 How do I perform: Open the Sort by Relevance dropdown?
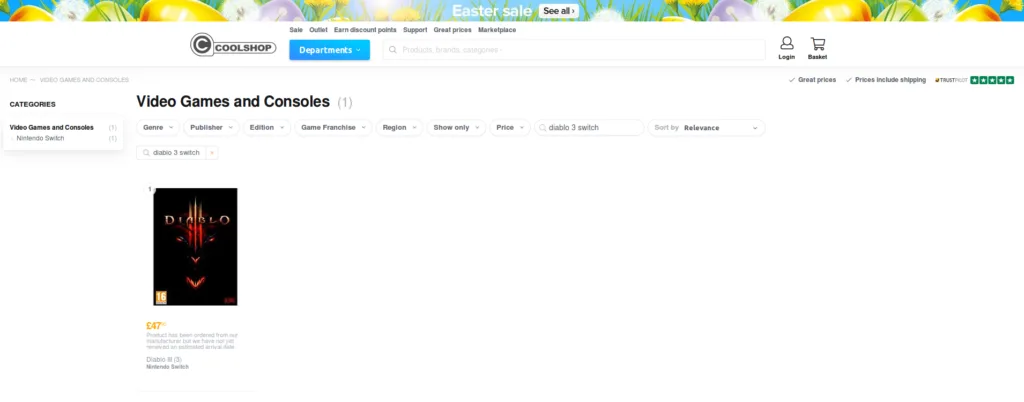pyautogui.click(x=706, y=128)
